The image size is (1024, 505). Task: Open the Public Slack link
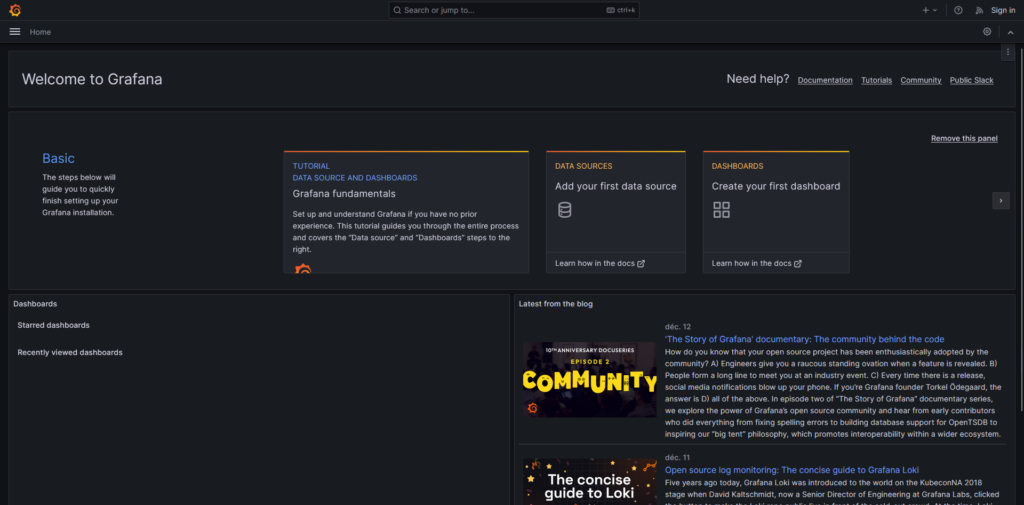click(x=972, y=80)
